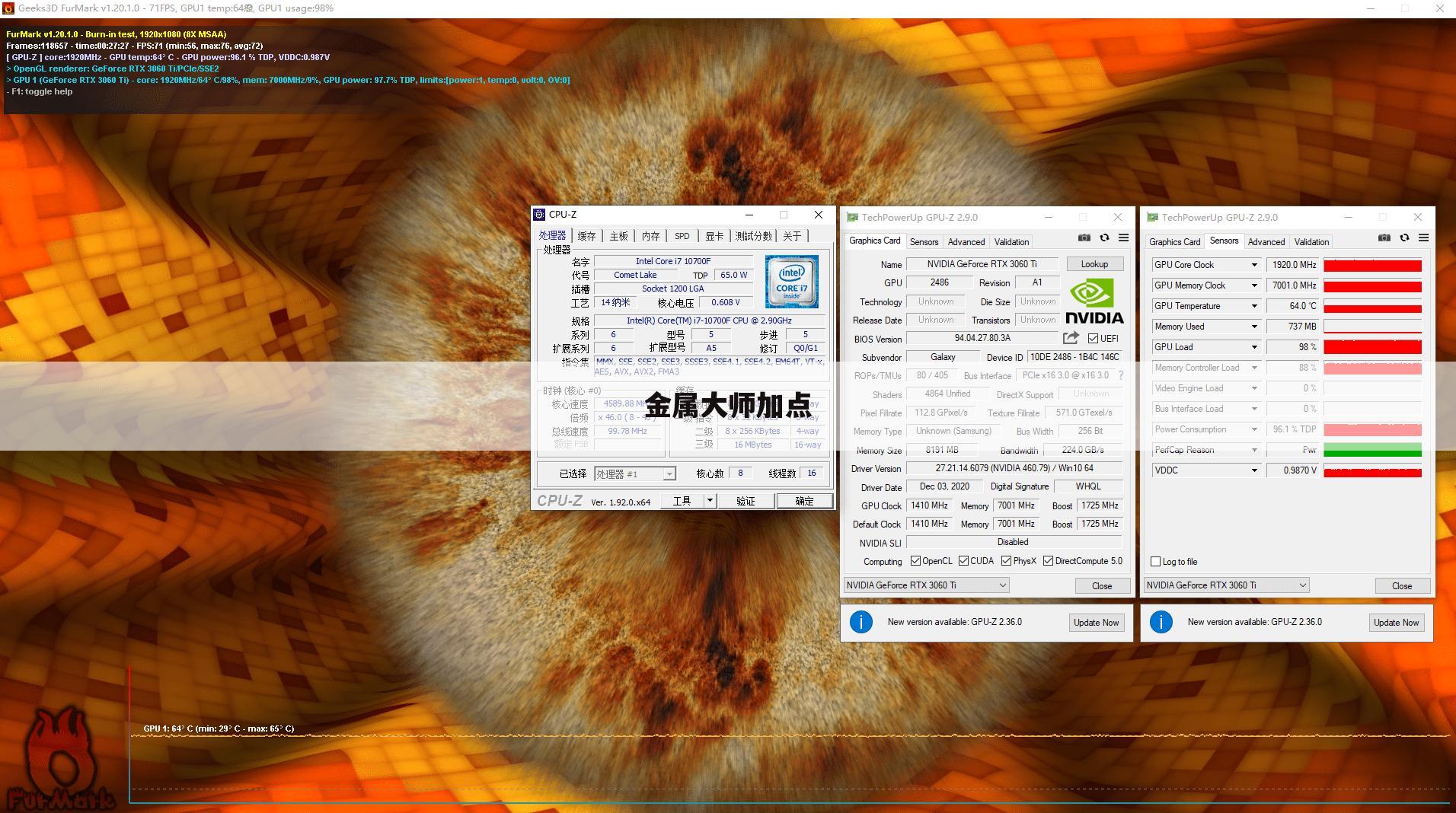Click the refresh icon in right GPU-Z Sensors window
1456x813 pixels.
[x=1404, y=238]
